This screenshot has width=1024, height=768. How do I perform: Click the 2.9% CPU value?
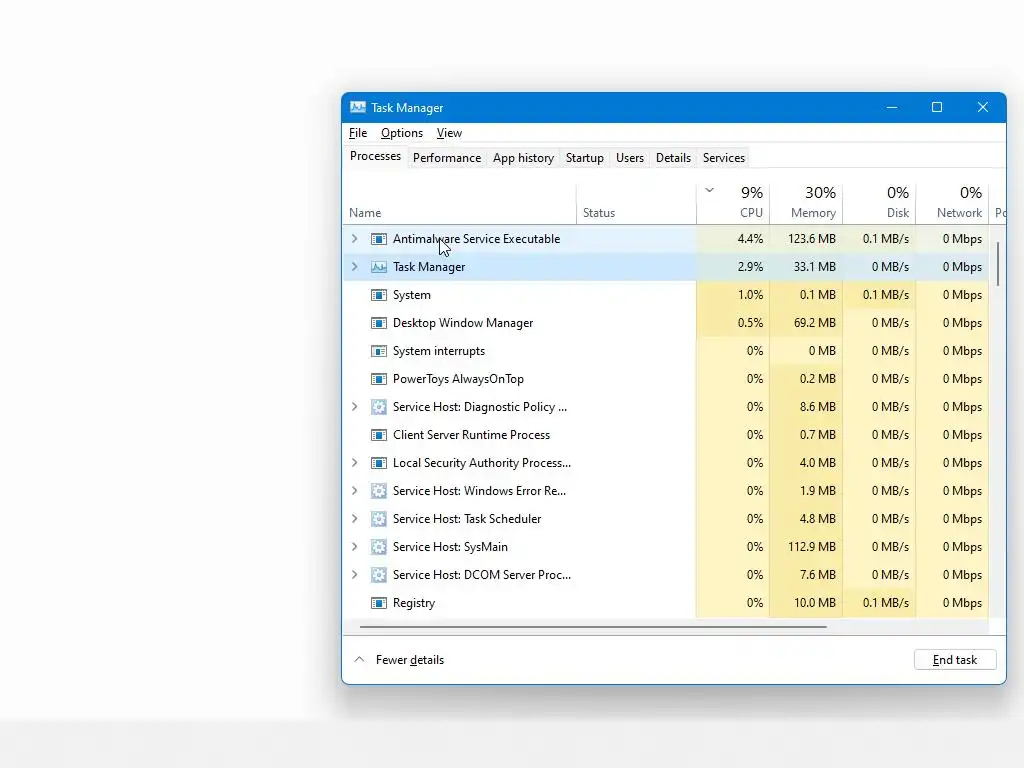[x=750, y=267]
